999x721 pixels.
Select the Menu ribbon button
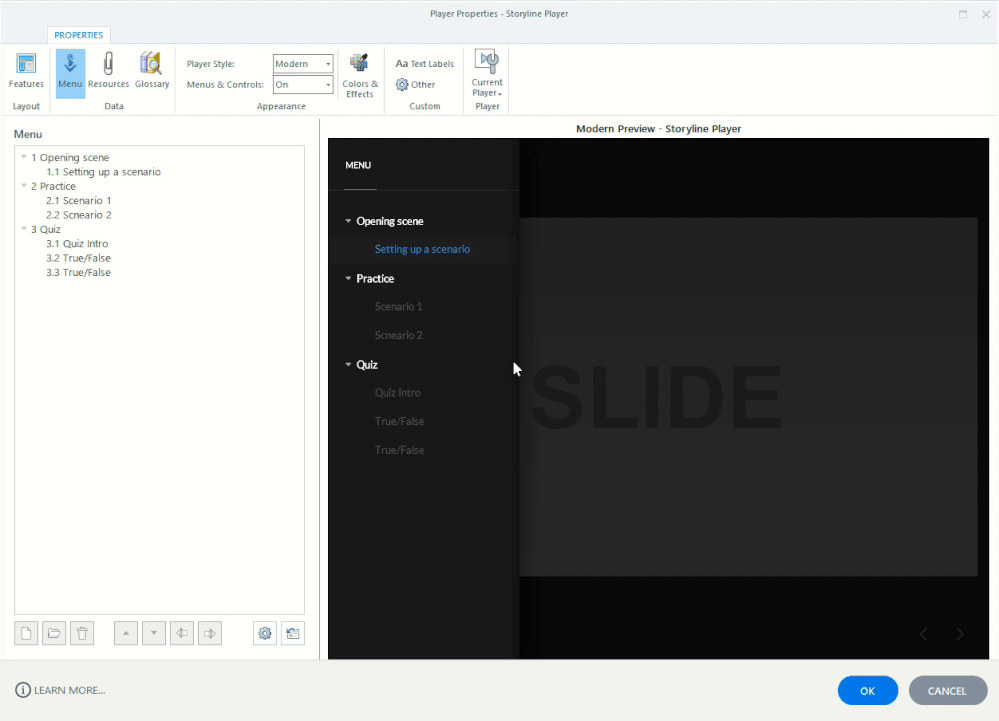(x=70, y=71)
